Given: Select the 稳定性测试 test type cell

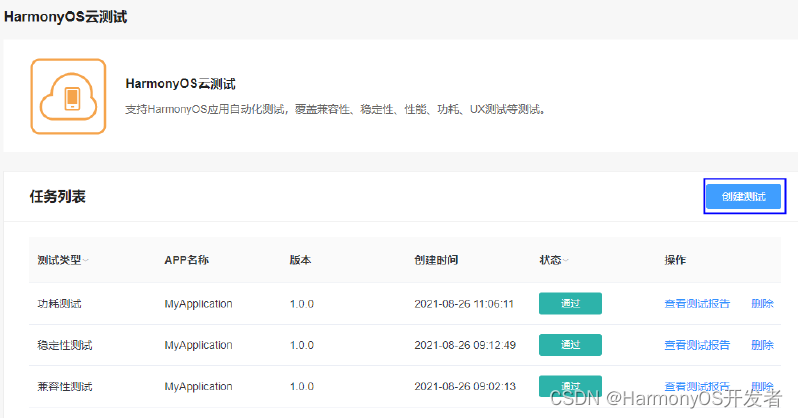Looking at the screenshot, I should (65, 345).
